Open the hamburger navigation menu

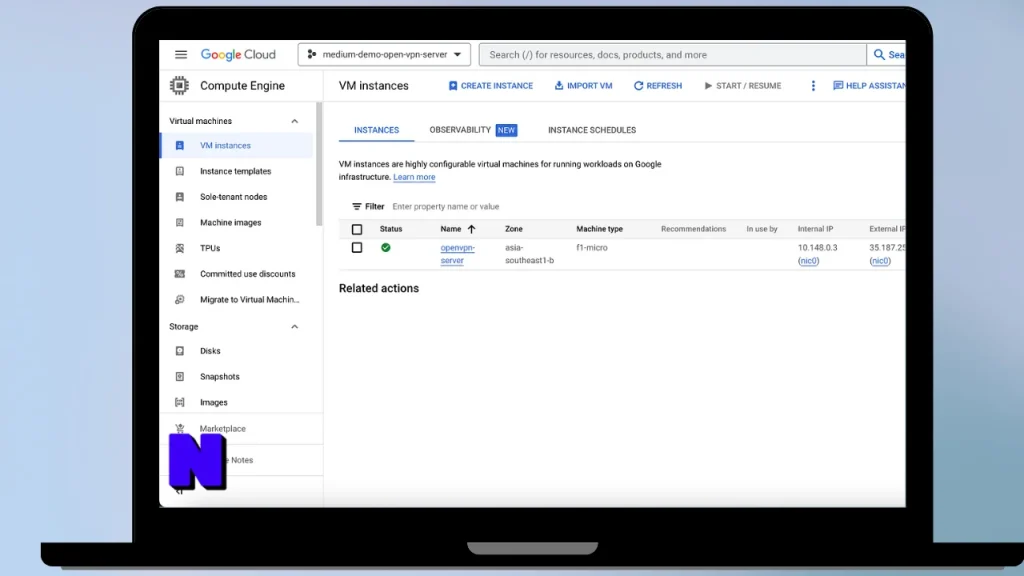tap(181, 55)
